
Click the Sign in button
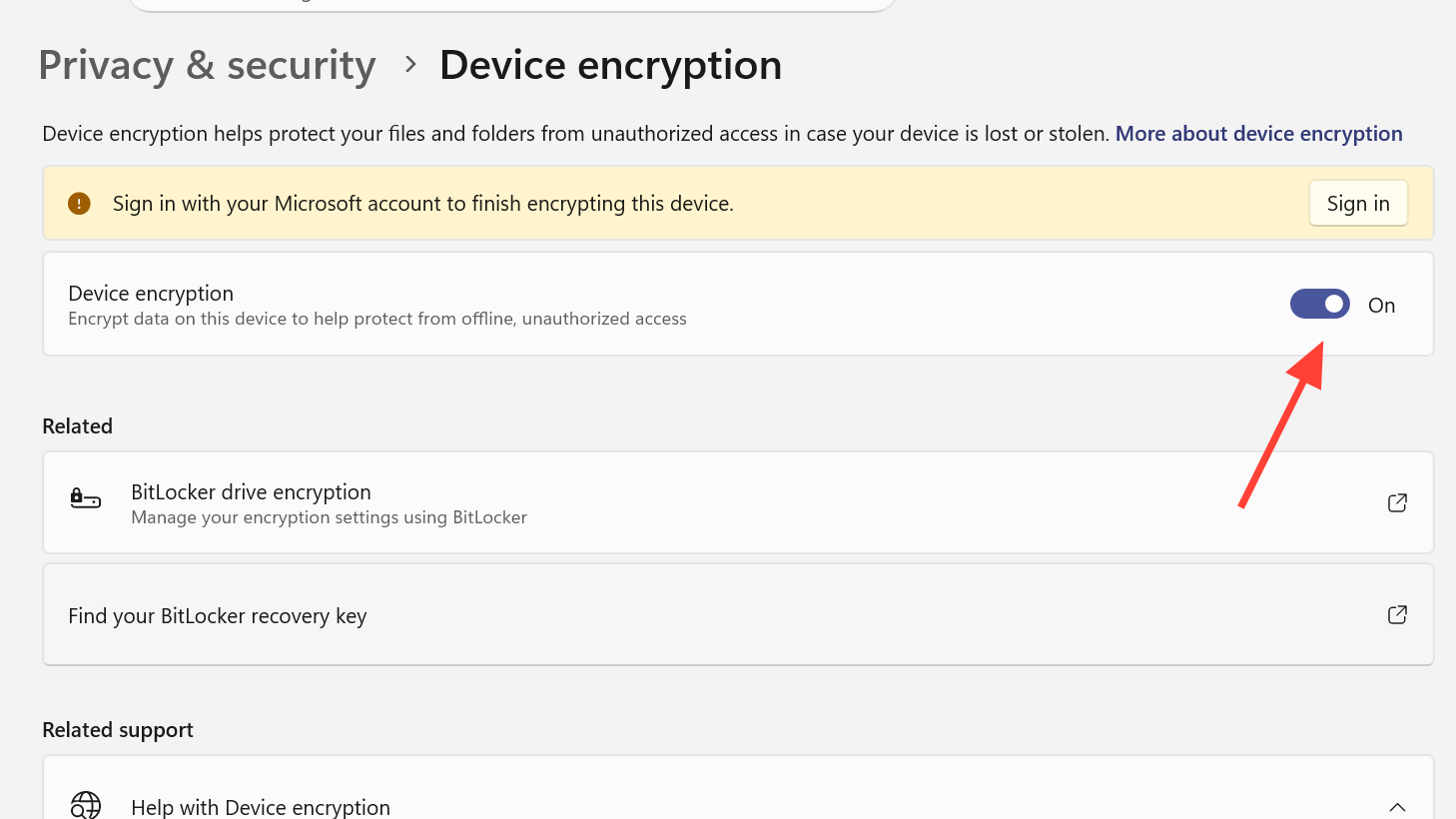coord(1357,204)
